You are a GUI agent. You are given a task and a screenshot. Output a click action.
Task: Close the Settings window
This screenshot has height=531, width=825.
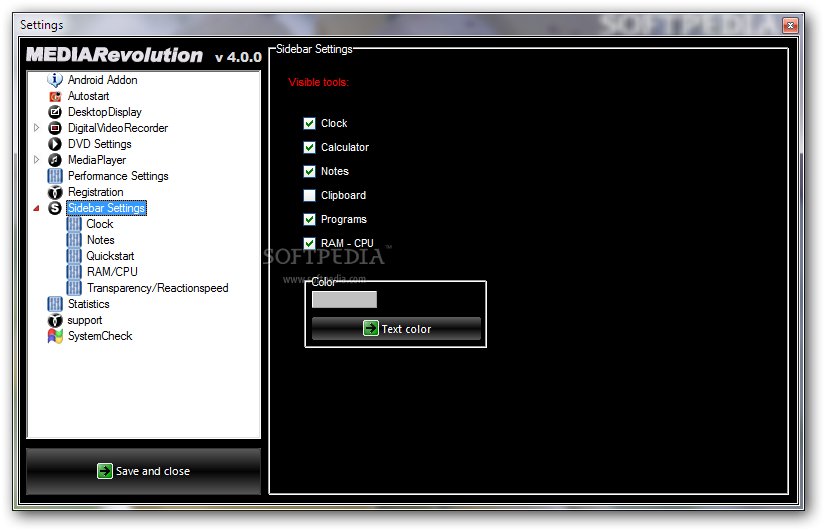790,25
